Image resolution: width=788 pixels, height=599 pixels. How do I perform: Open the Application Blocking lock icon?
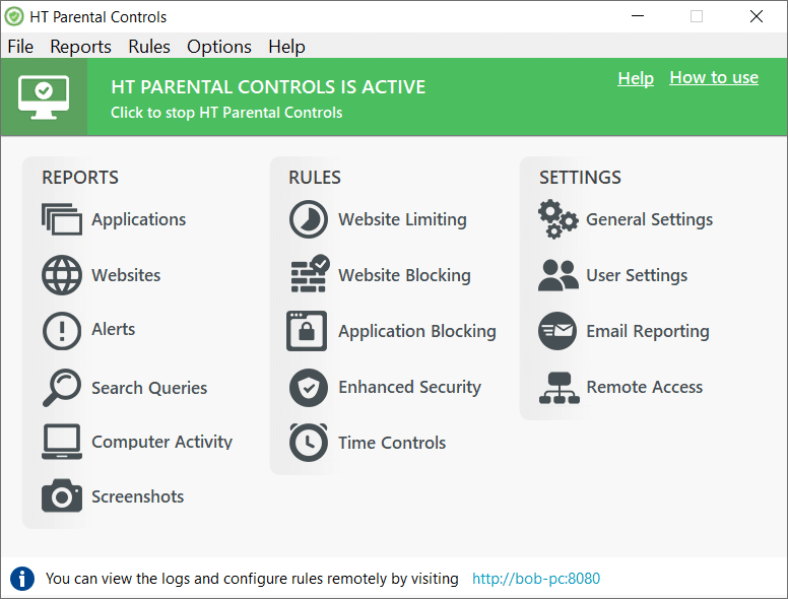click(x=307, y=331)
